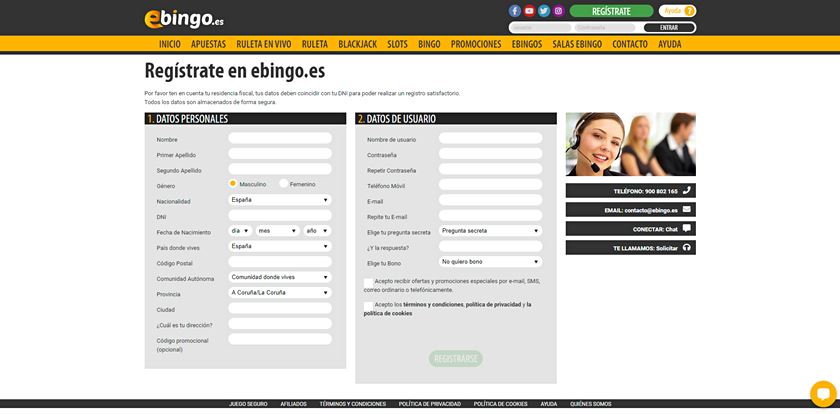840x414 pixels.
Task: Open the Facebook social icon
Action: (515, 11)
